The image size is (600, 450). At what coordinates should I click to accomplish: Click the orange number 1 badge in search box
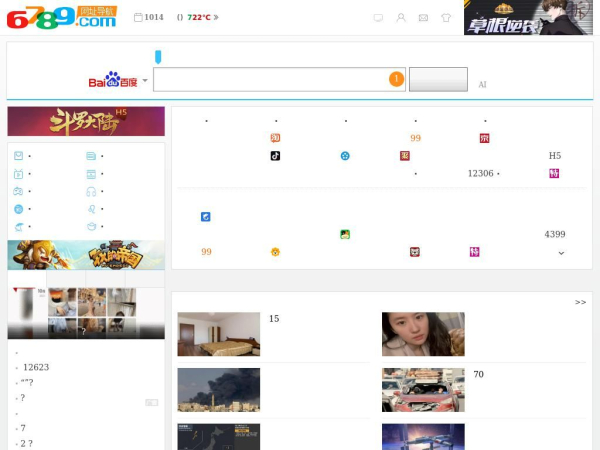396,79
